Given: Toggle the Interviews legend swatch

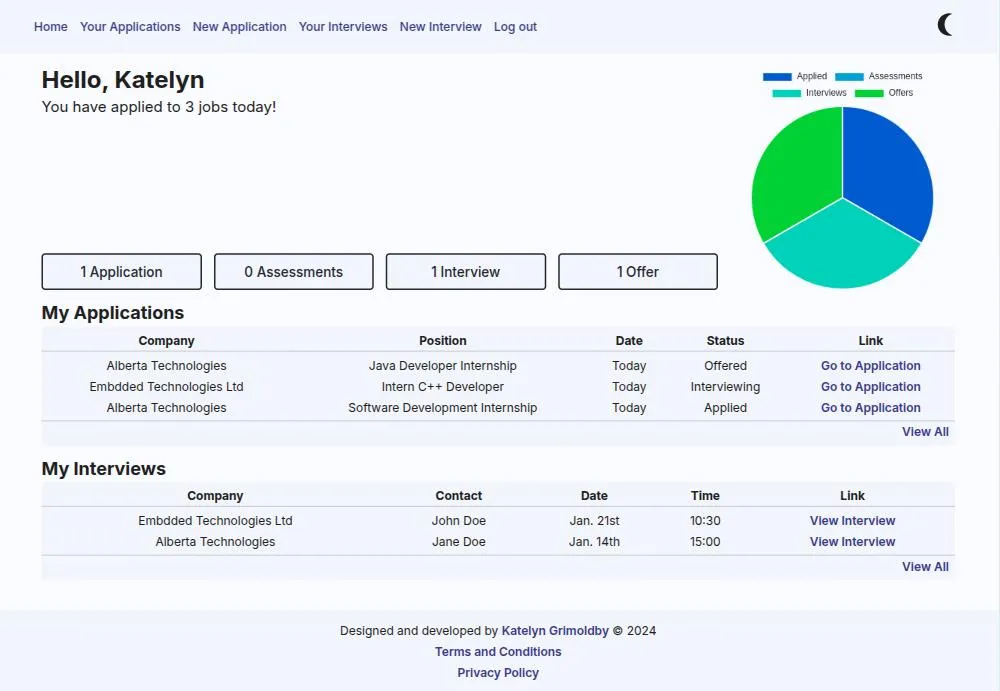Looking at the screenshot, I should coord(786,94).
